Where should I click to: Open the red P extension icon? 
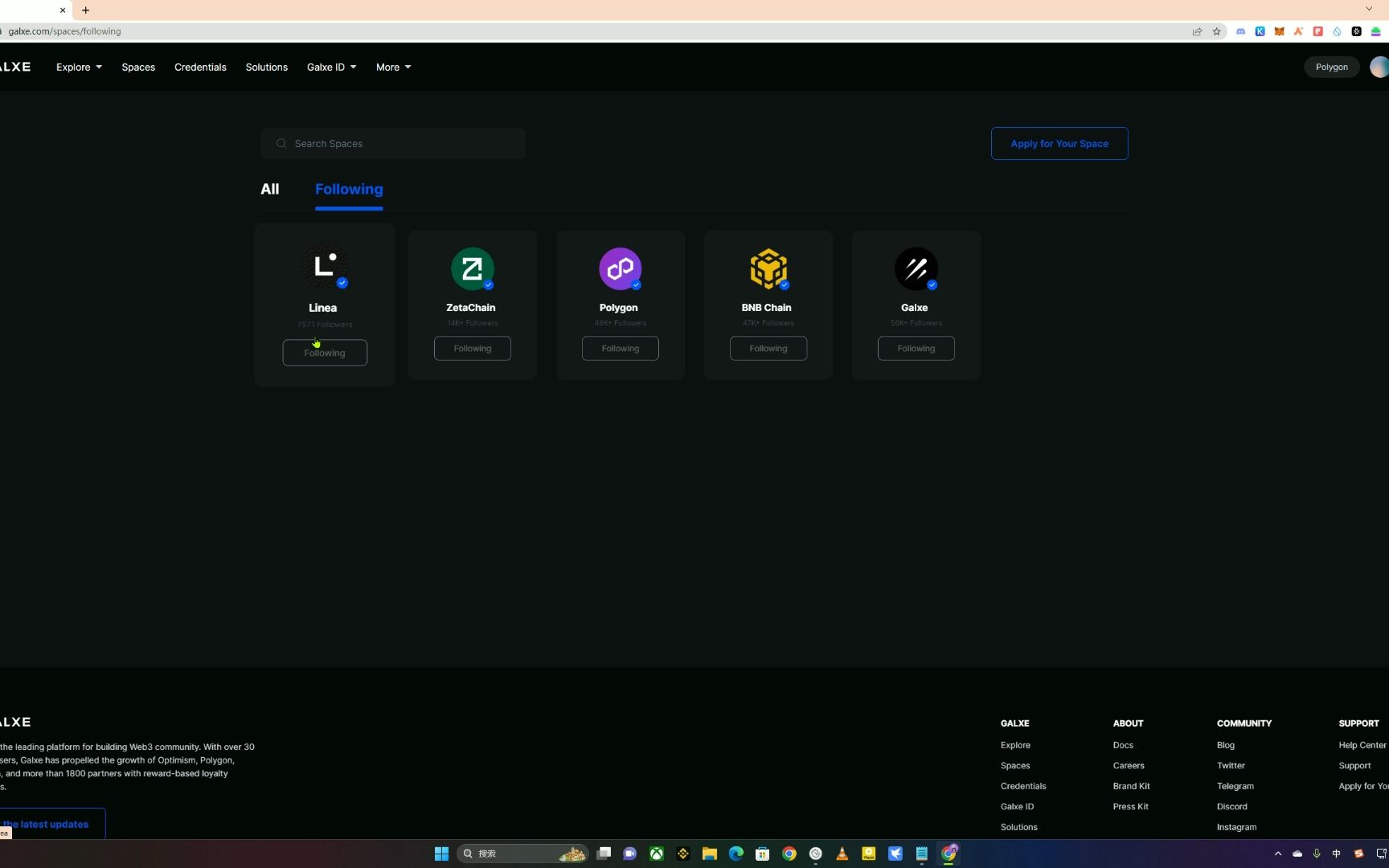click(1317, 31)
